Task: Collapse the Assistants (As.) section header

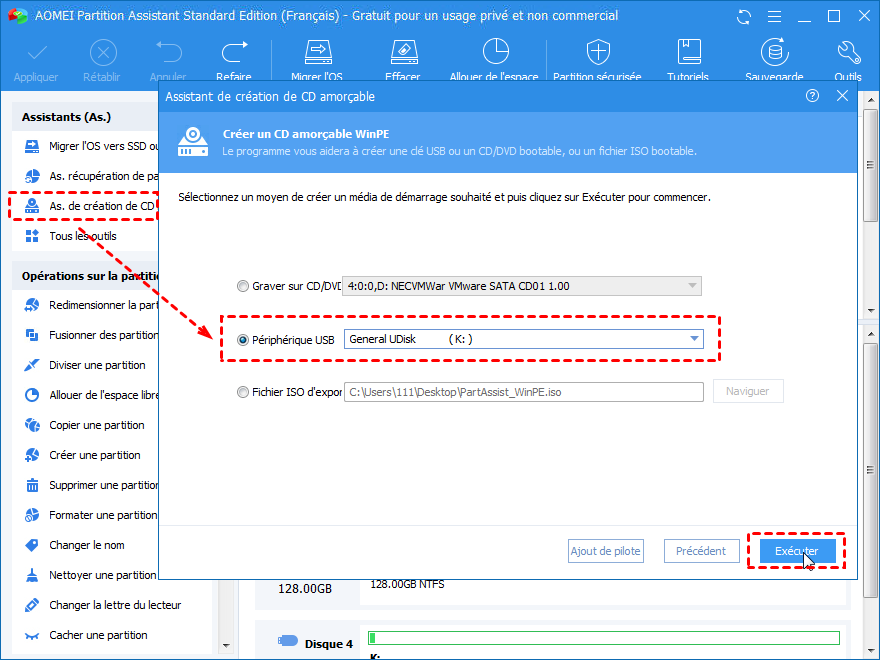Action: click(x=85, y=117)
